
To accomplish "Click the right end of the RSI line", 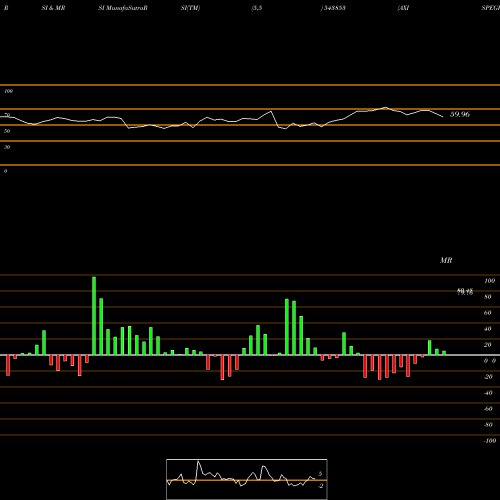I will pyautogui.click(x=443, y=117).
